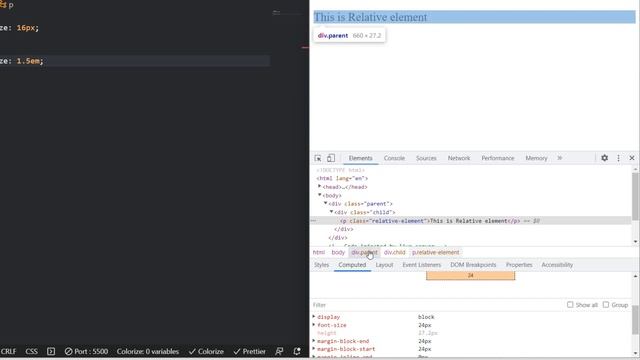Close the DevTools panel
Image resolution: width=640 pixels, height=360 pixels.
[632, 158]
